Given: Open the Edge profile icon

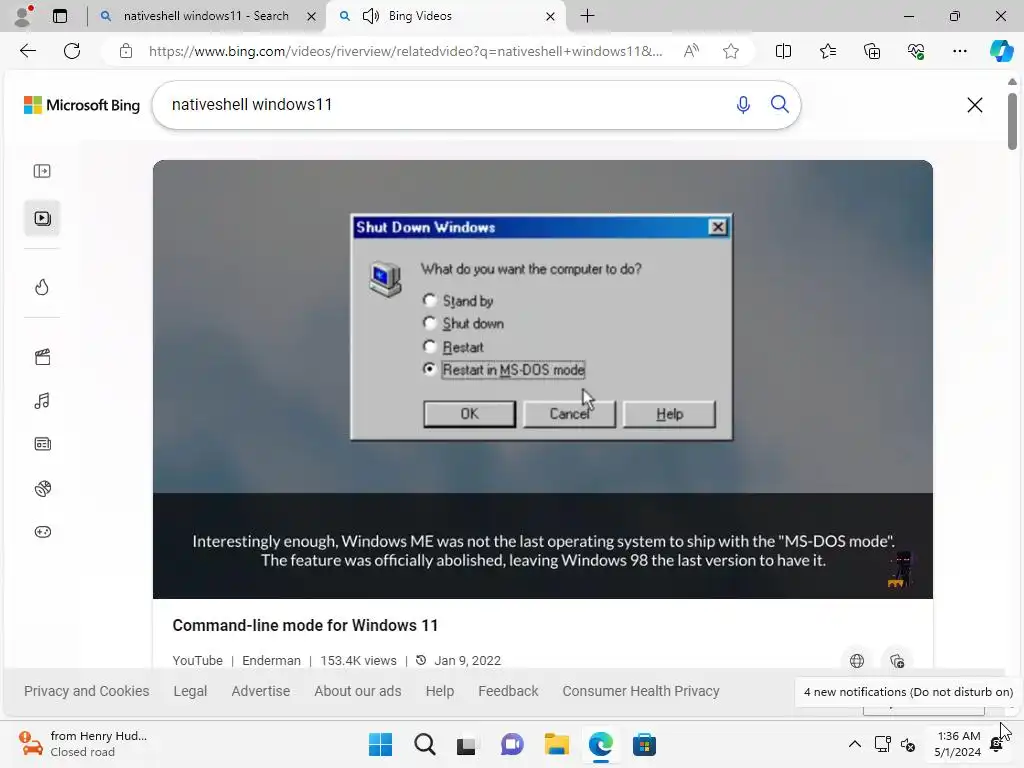Looking at the screenshot, I should (24, 16).
